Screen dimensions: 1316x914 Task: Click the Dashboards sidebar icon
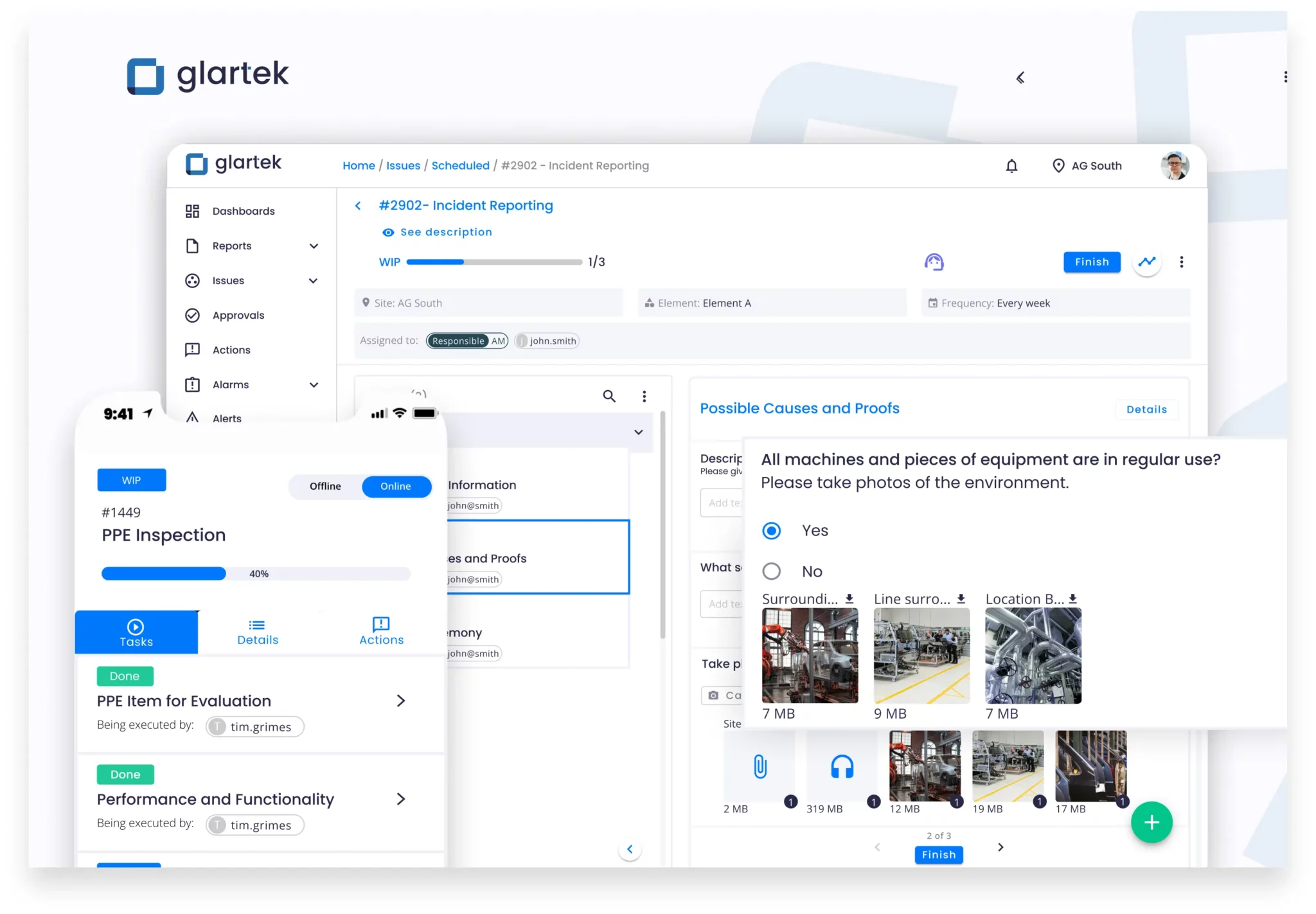point(192,211)
